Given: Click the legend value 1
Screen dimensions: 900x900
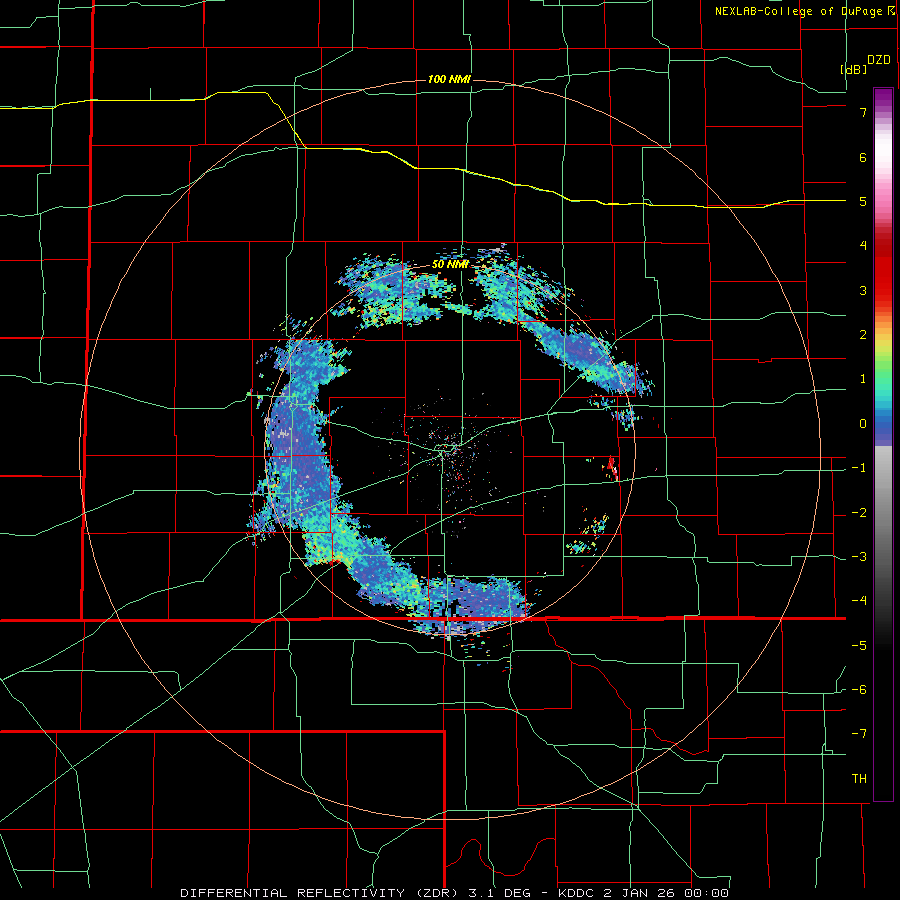Looking at the screenshot, I should pyautogui.click(x=863, y=379).
